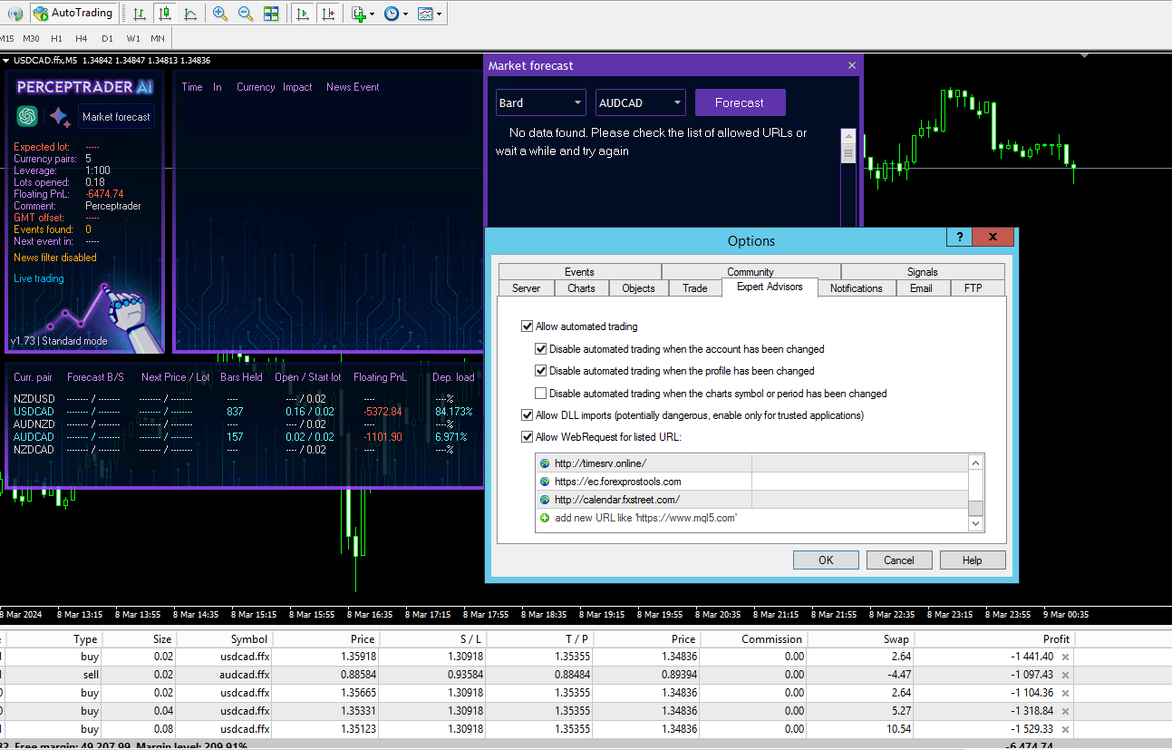1172x750 pixels.
Task: Toggle chart shift icon
Action: 327,13
